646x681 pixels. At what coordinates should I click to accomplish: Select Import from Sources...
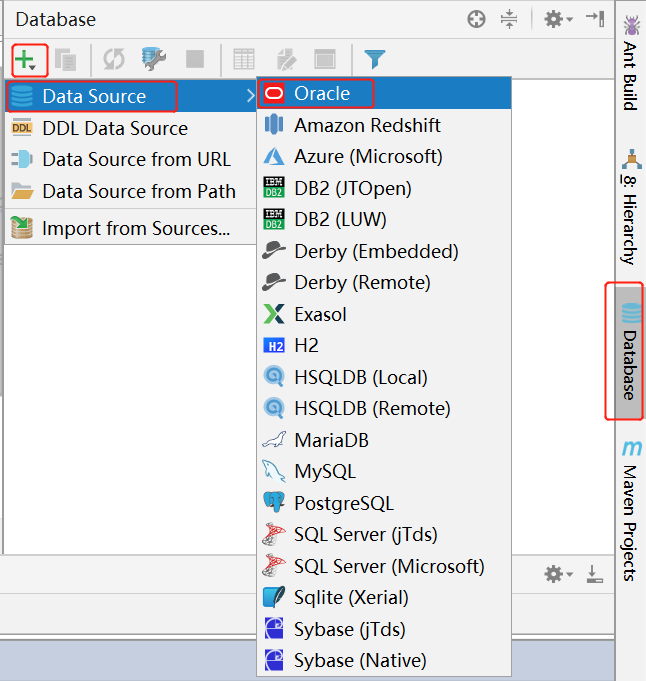[130, 228]
